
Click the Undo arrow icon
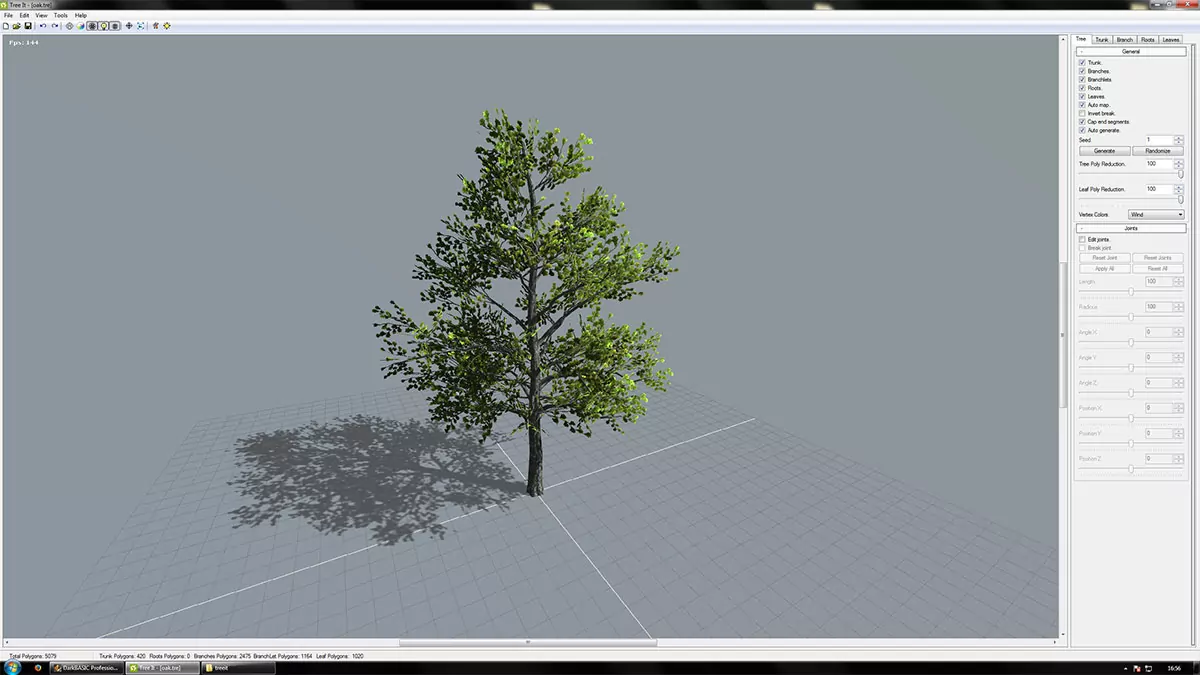pos(43,26)
